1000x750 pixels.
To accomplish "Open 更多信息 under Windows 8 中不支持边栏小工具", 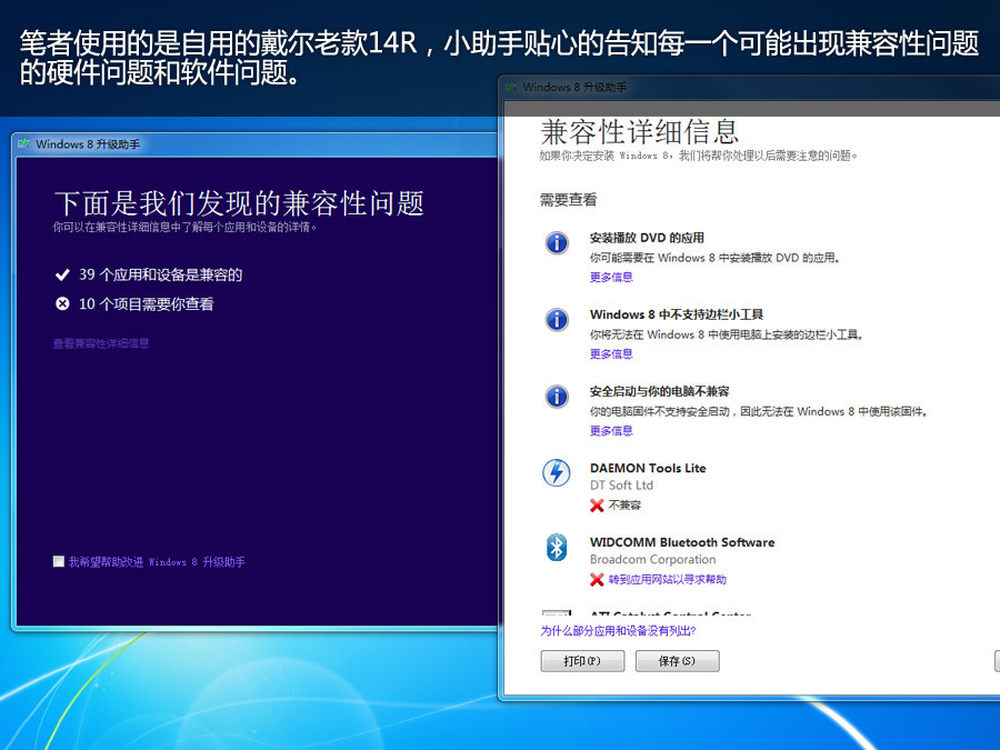I will pyautogui.click(x=611, y=354).
